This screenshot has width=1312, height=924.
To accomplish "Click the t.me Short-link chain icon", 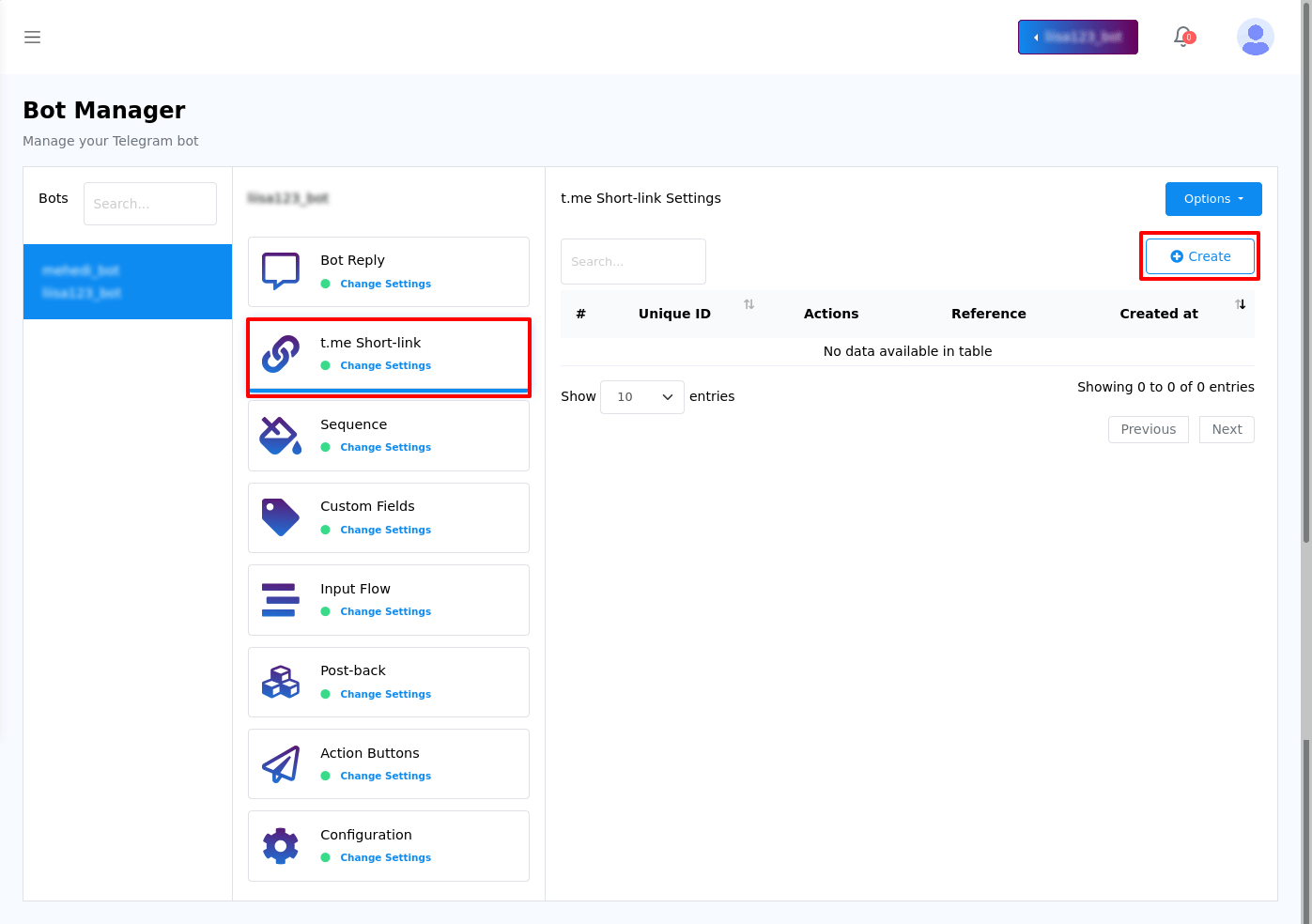I will (279, 354).
